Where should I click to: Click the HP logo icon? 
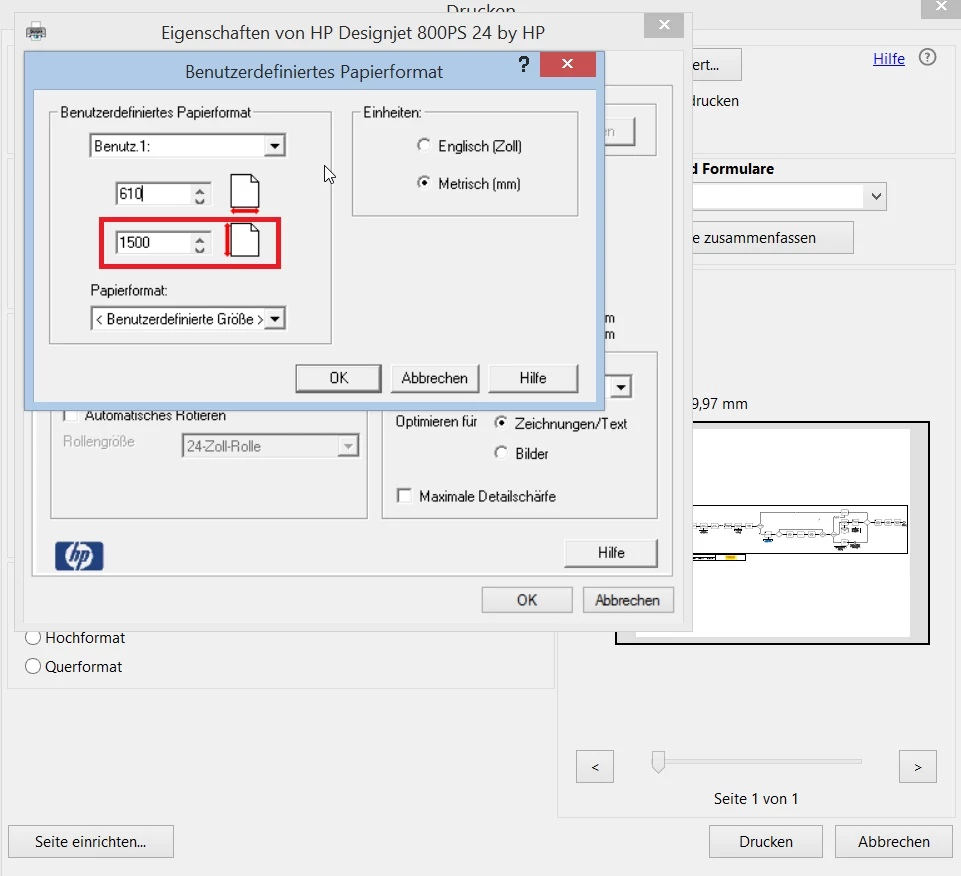coord(79,556)
